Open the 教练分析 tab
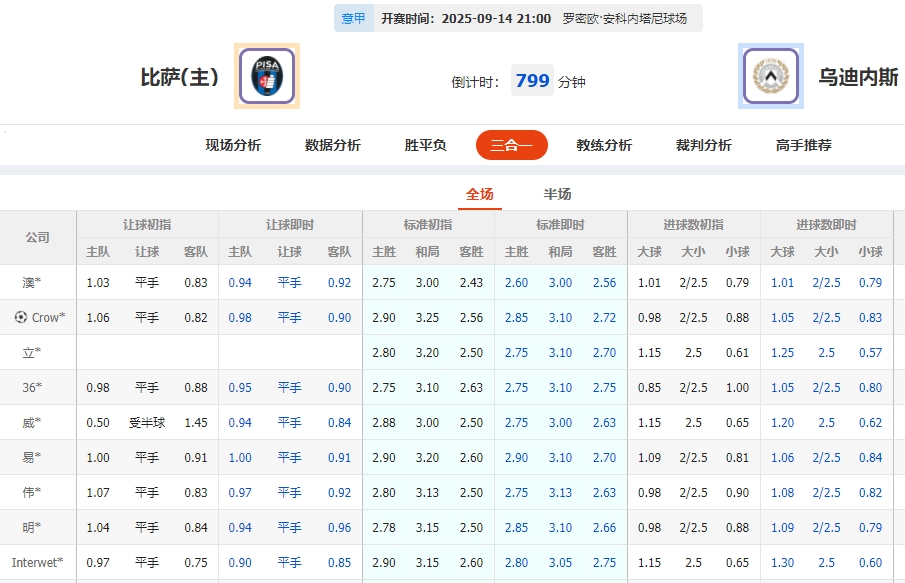The width and height of the screenshot is (905, 583). (x=603, y=144)
